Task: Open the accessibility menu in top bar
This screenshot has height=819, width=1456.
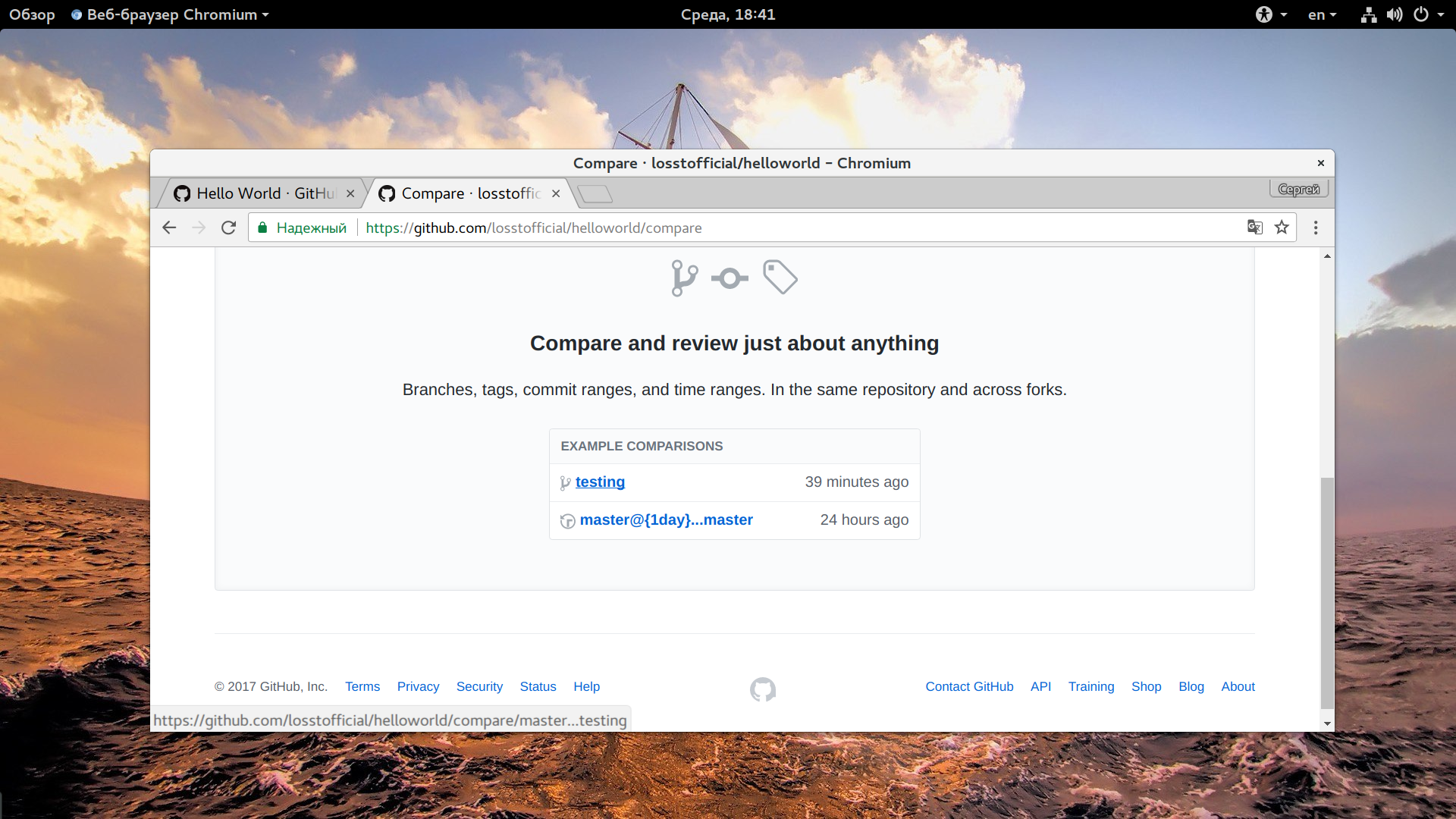Action: [x=1272, y=14]
